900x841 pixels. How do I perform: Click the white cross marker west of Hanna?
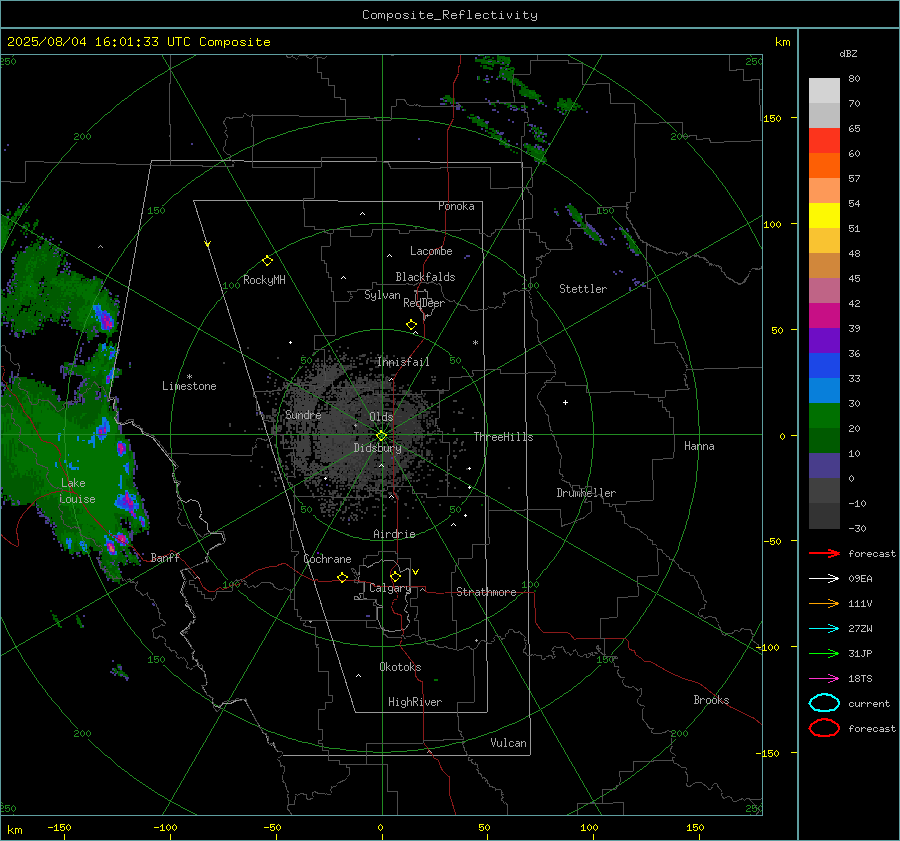[x=565, y=402]
